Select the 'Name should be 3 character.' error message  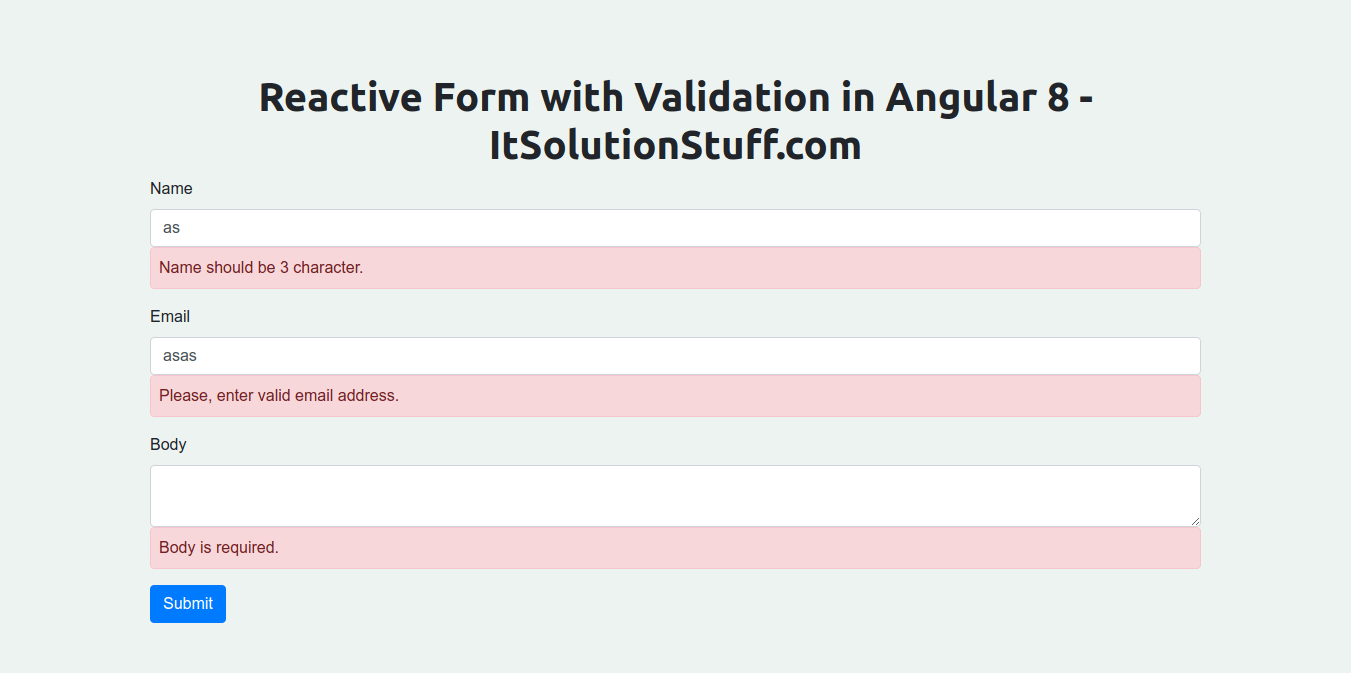[x=261, y=267]
